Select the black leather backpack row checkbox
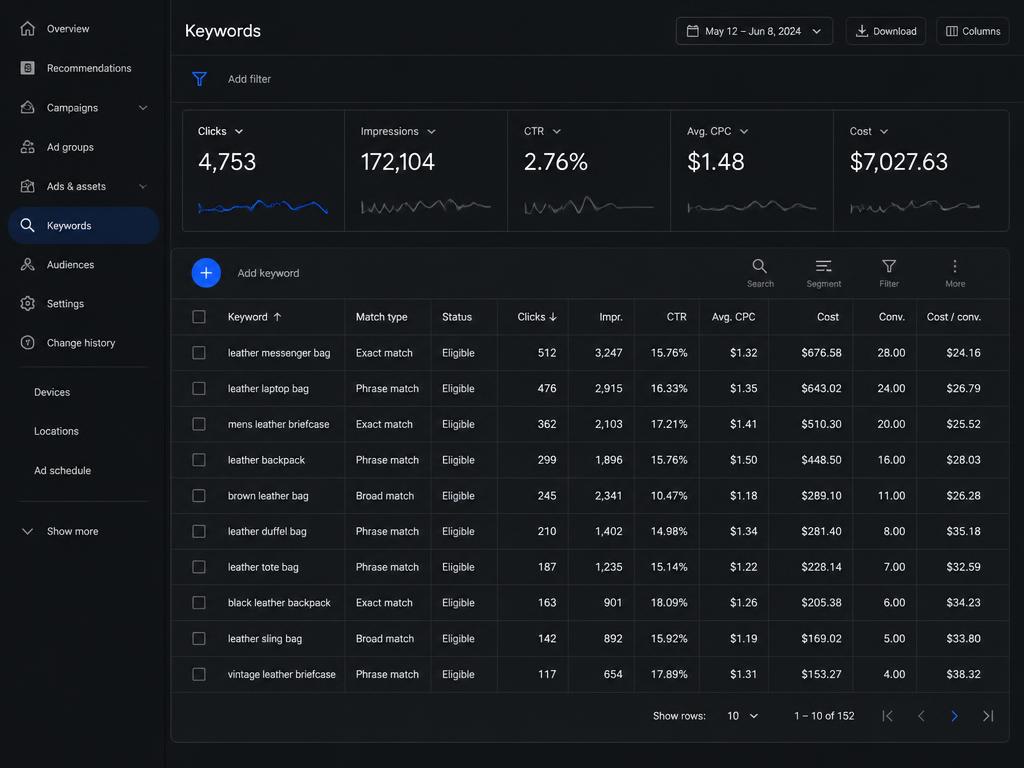The width and height of the screenshot is (1024, 768). tap(199, 603)
